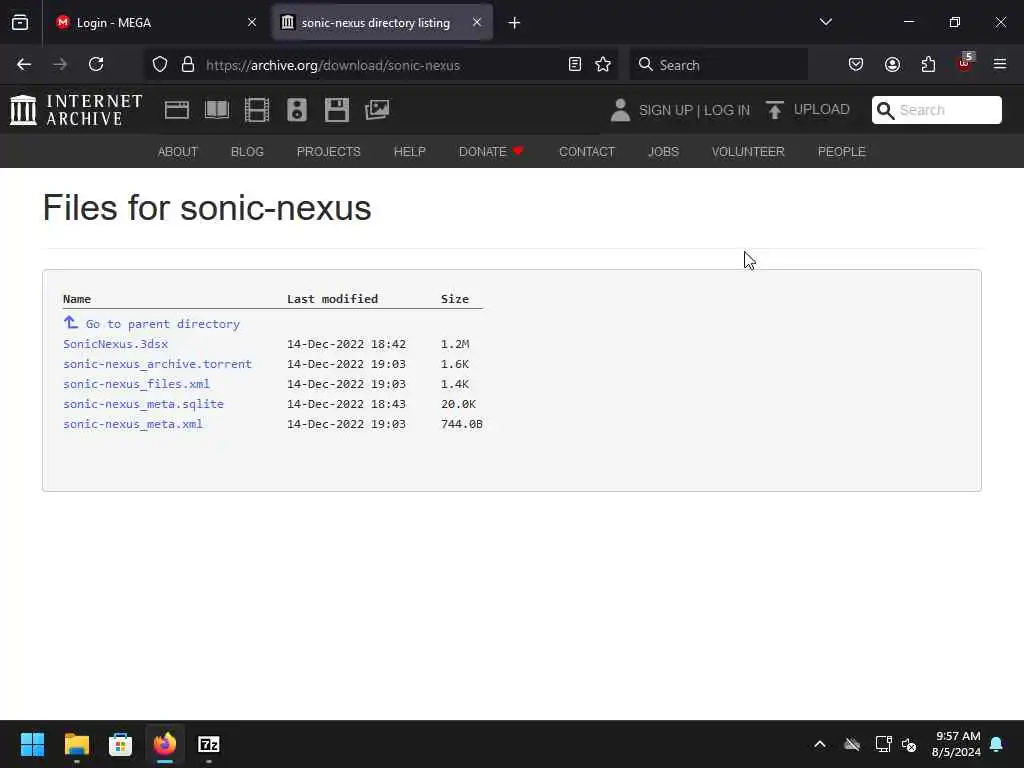Click the 744.0B size value
Image resolution: width=1024 pixels, height=768 pixels.
click(462, 424)
